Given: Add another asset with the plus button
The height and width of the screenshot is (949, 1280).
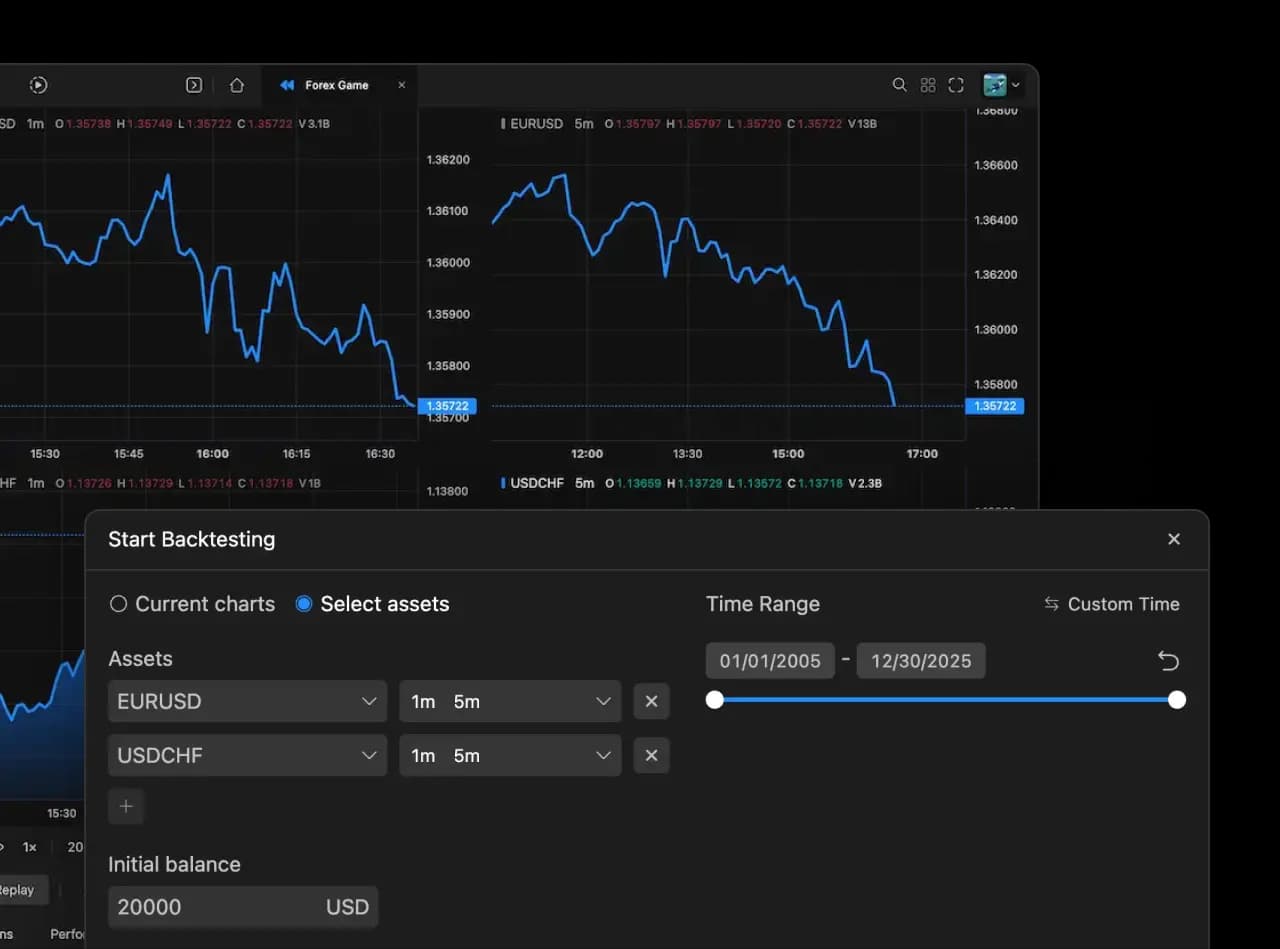Looking at the screenshot, I should click(126, 806).
